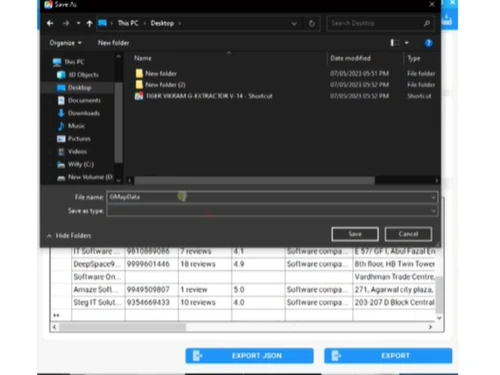Open Downloads in the sidebar
Viewport: 500px width, 375px height.
[x=79, y=113]
